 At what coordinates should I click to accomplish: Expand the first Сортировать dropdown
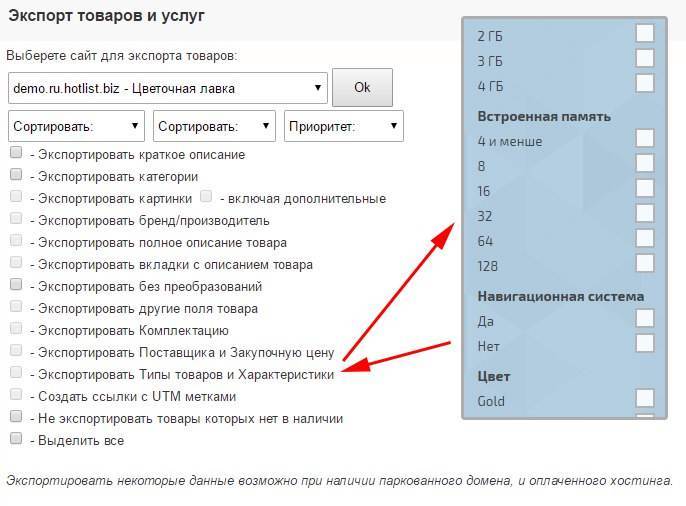pyautogui.click(x=77, y=127)
